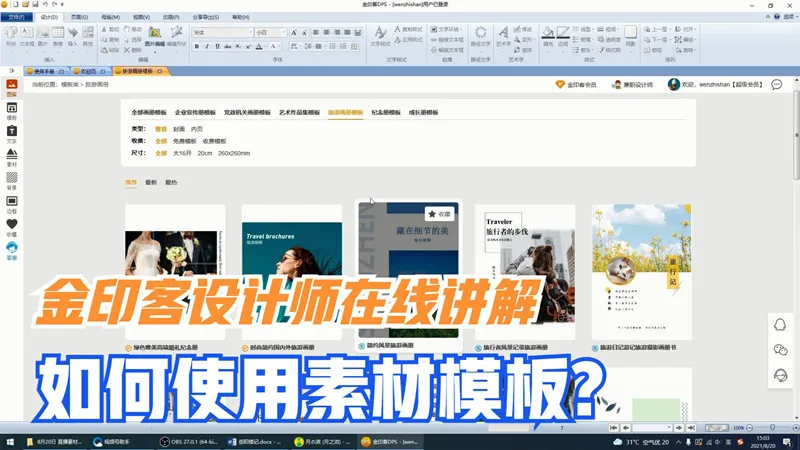Open the 文件 file menu

tap(16, 17)
